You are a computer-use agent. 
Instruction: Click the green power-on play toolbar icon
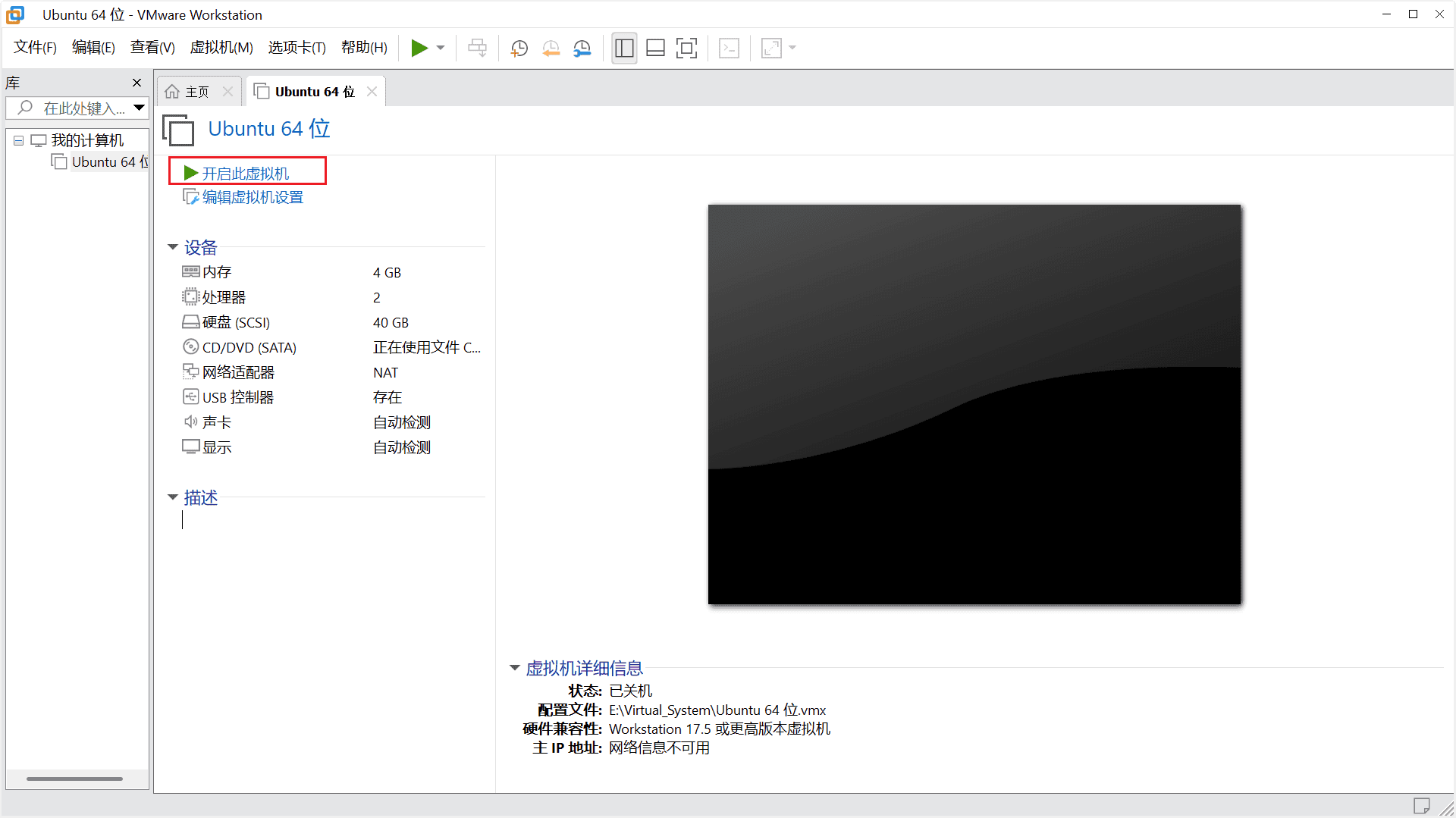419,48
